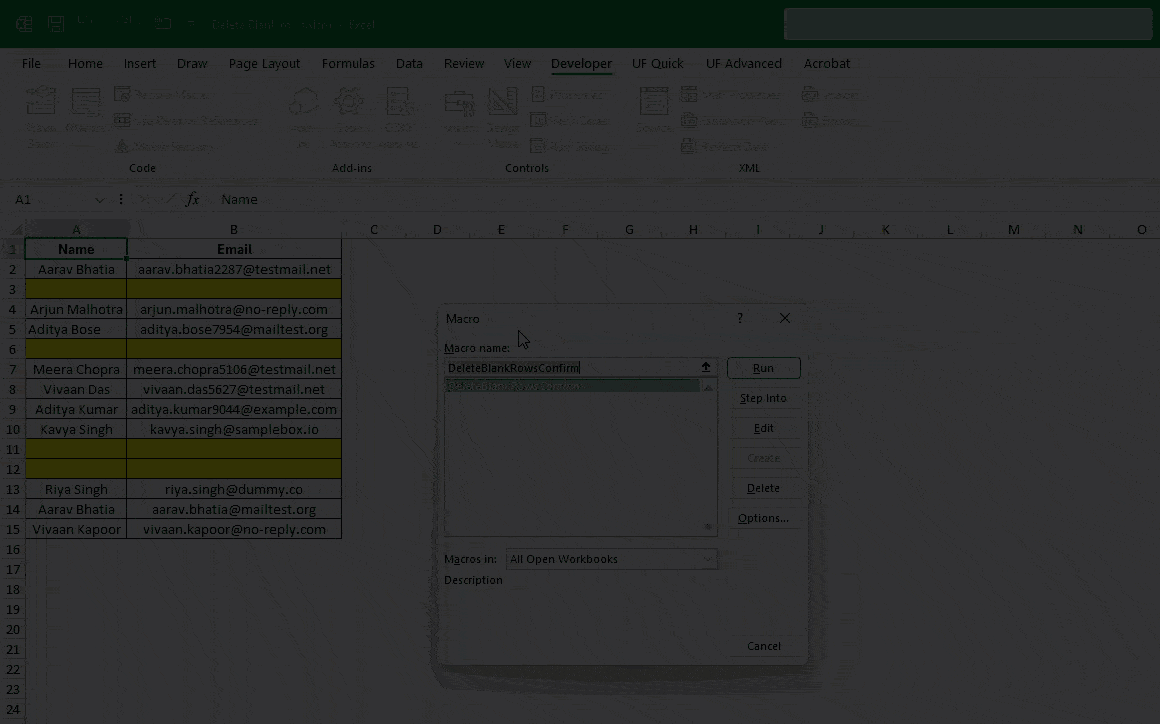Image resolution: width=1160 pixels, height=724 pixels.
Task: Toggle Use Relative References option
Action: pos(123,120)
